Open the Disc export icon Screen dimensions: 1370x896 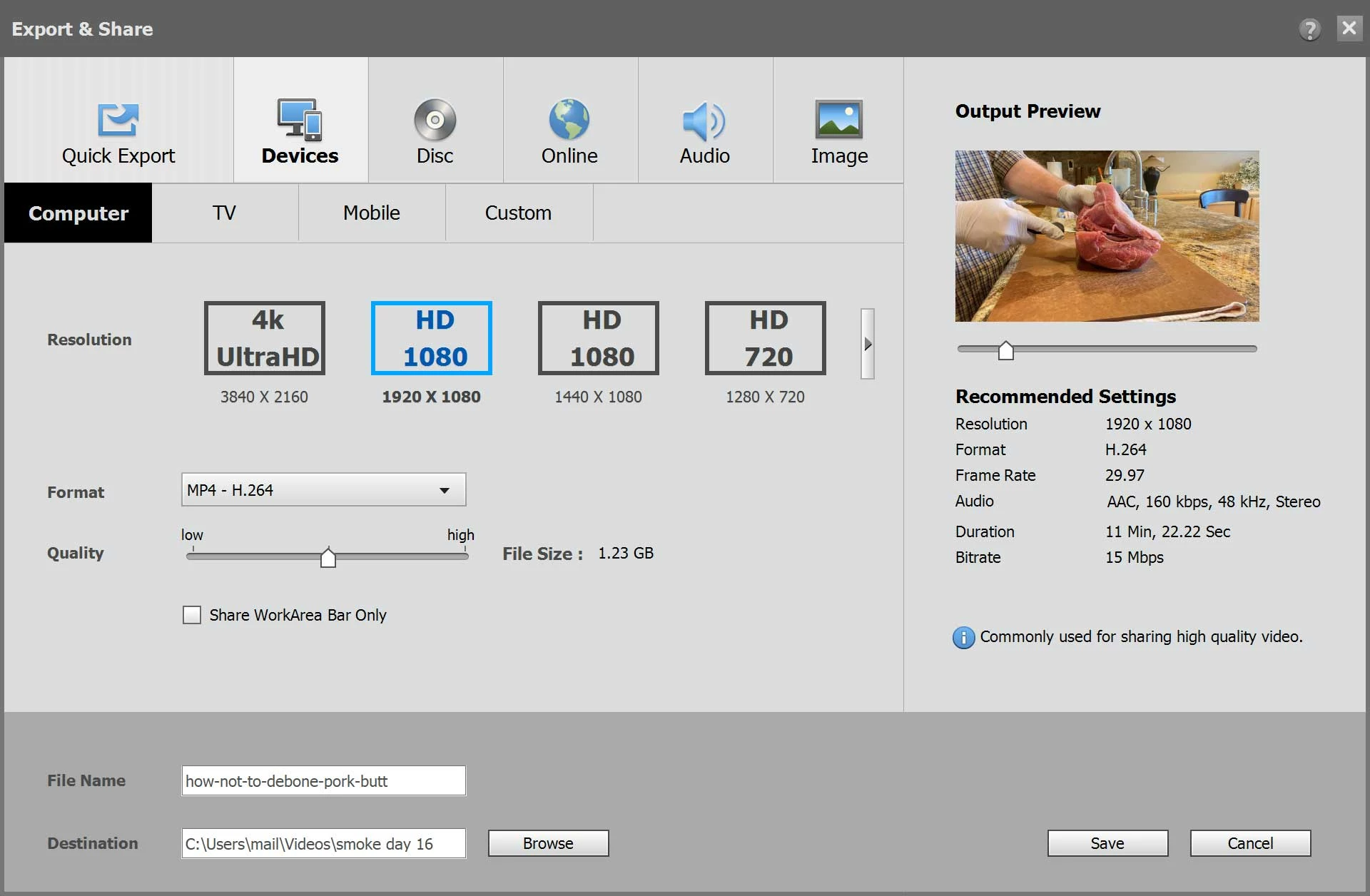tap(435, 119)
